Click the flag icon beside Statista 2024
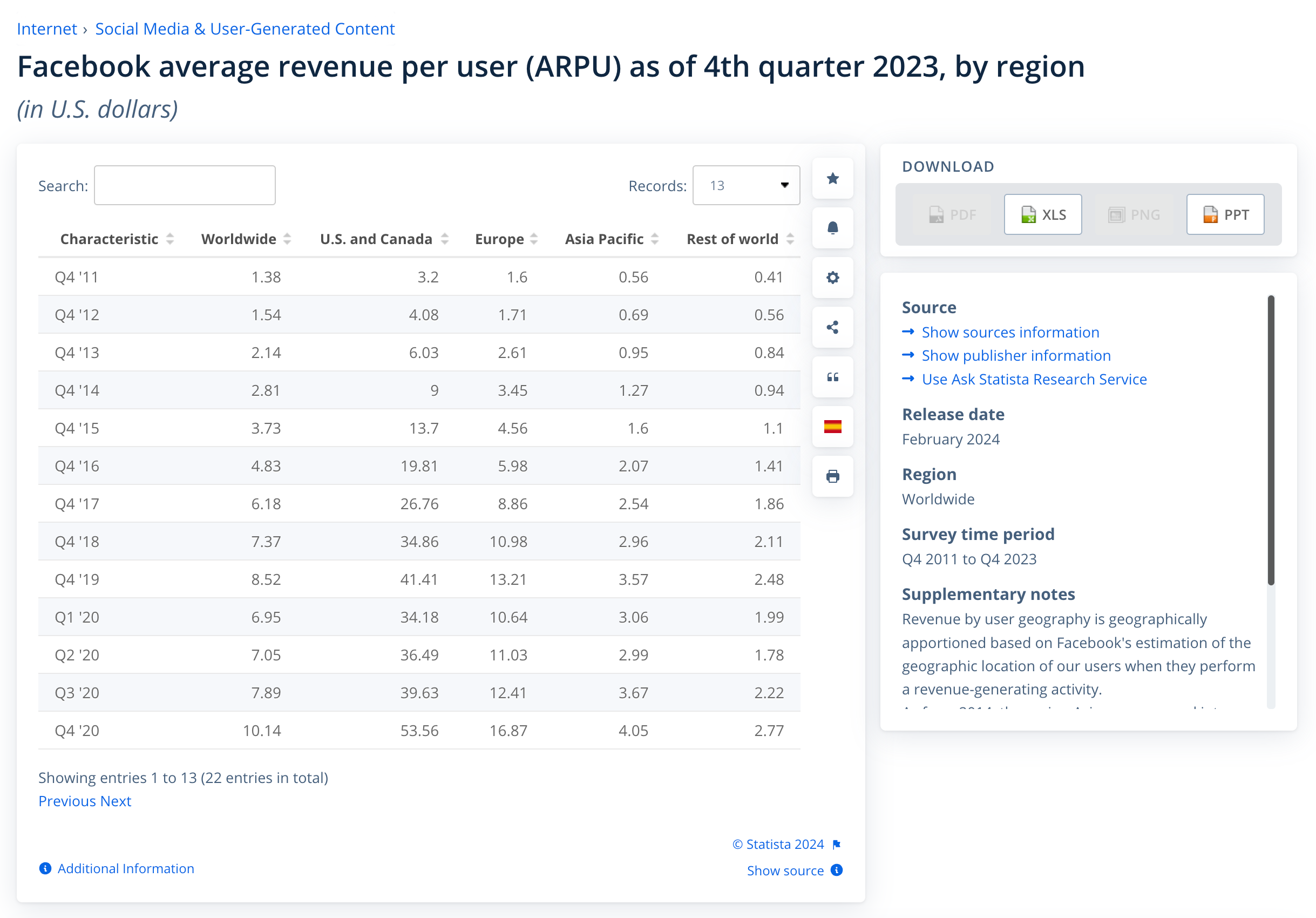The width and height of the screenshot is (1316, 918). [836, 845]
